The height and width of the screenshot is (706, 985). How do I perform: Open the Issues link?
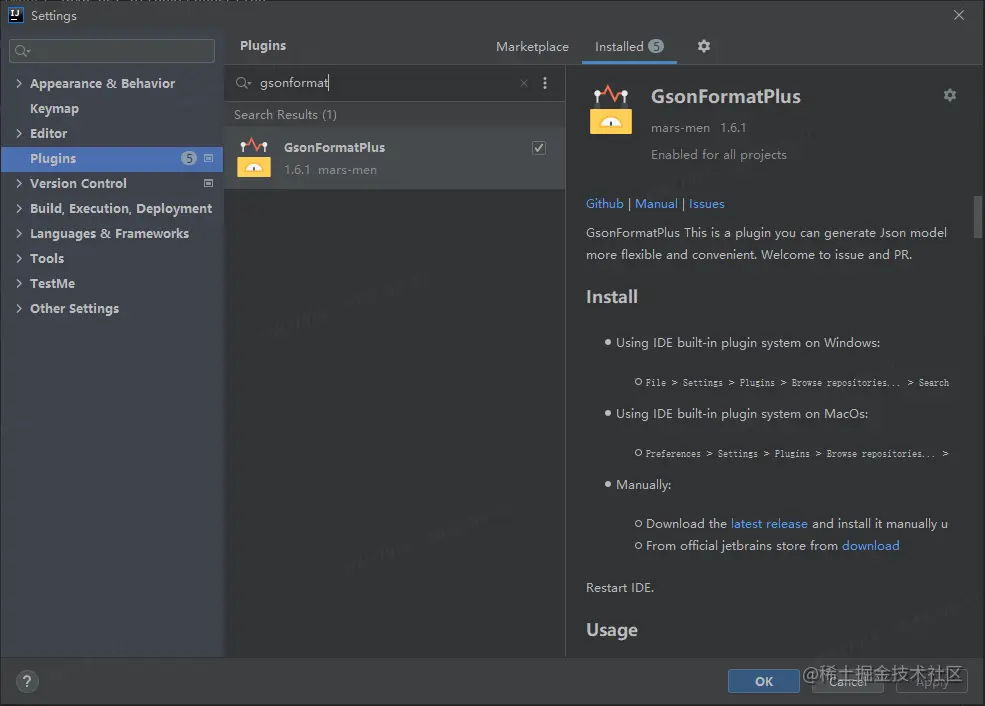coord(706,204)
